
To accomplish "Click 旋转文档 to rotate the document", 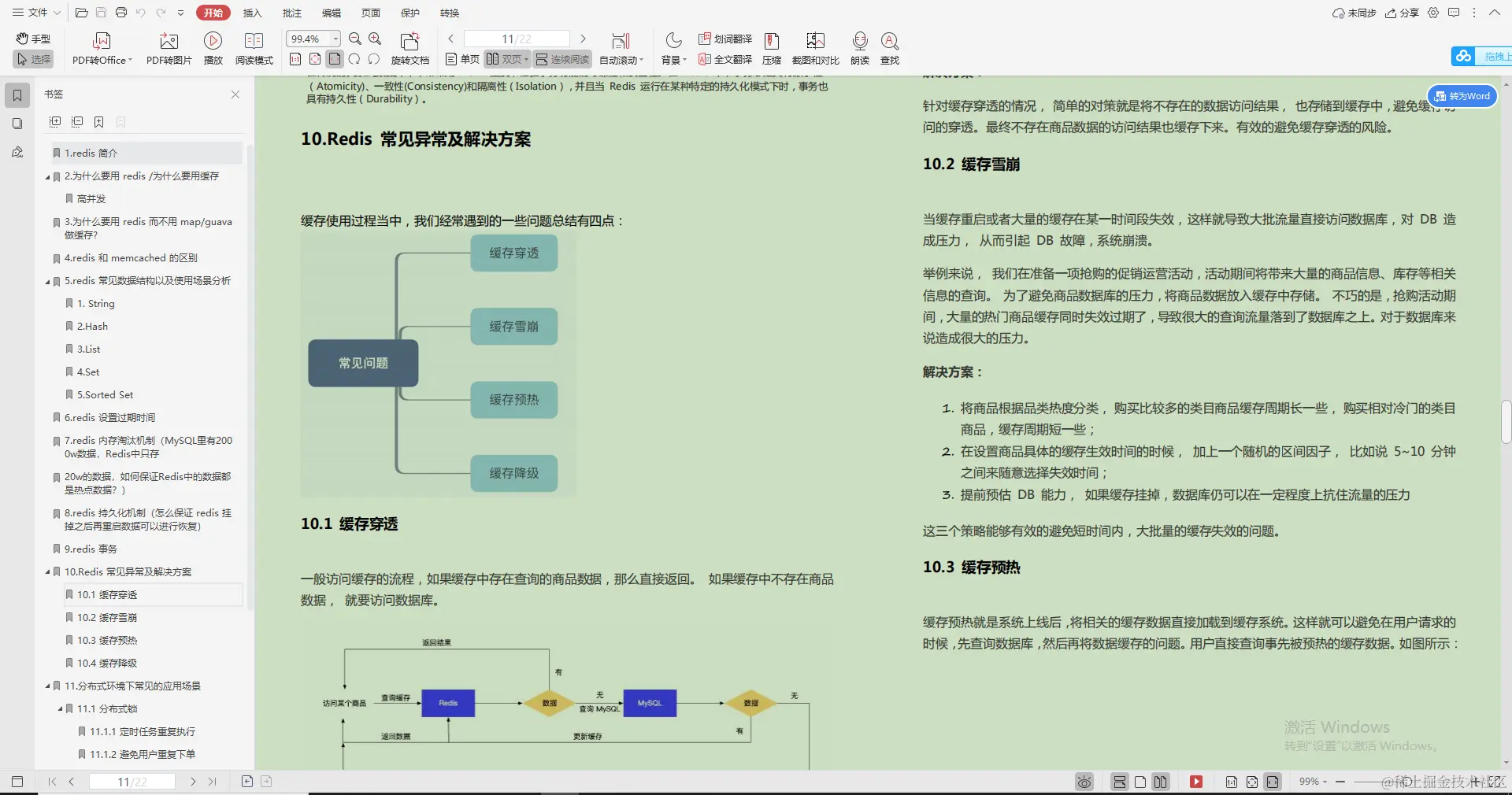I will click(409, 47).
